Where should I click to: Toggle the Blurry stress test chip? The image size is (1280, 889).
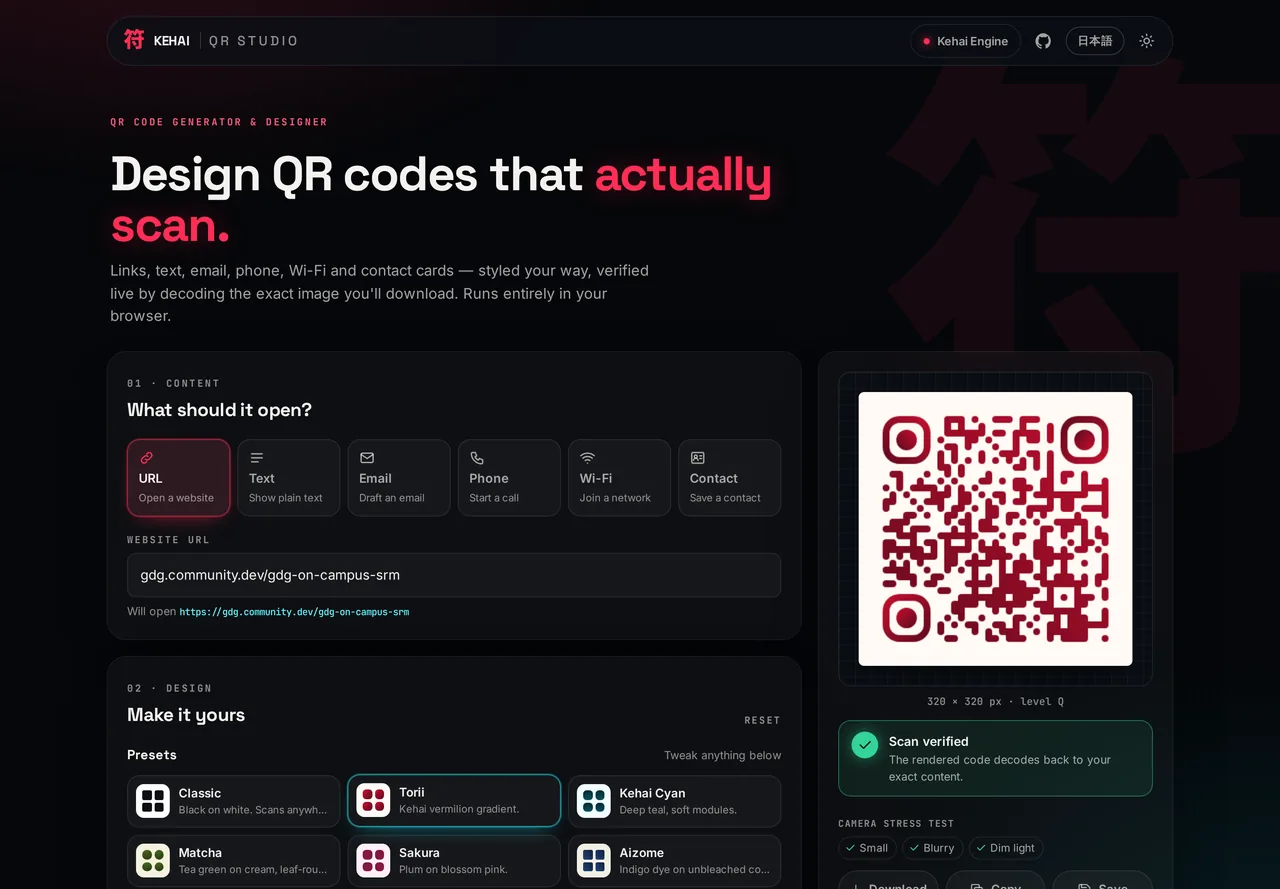[932, 848]
